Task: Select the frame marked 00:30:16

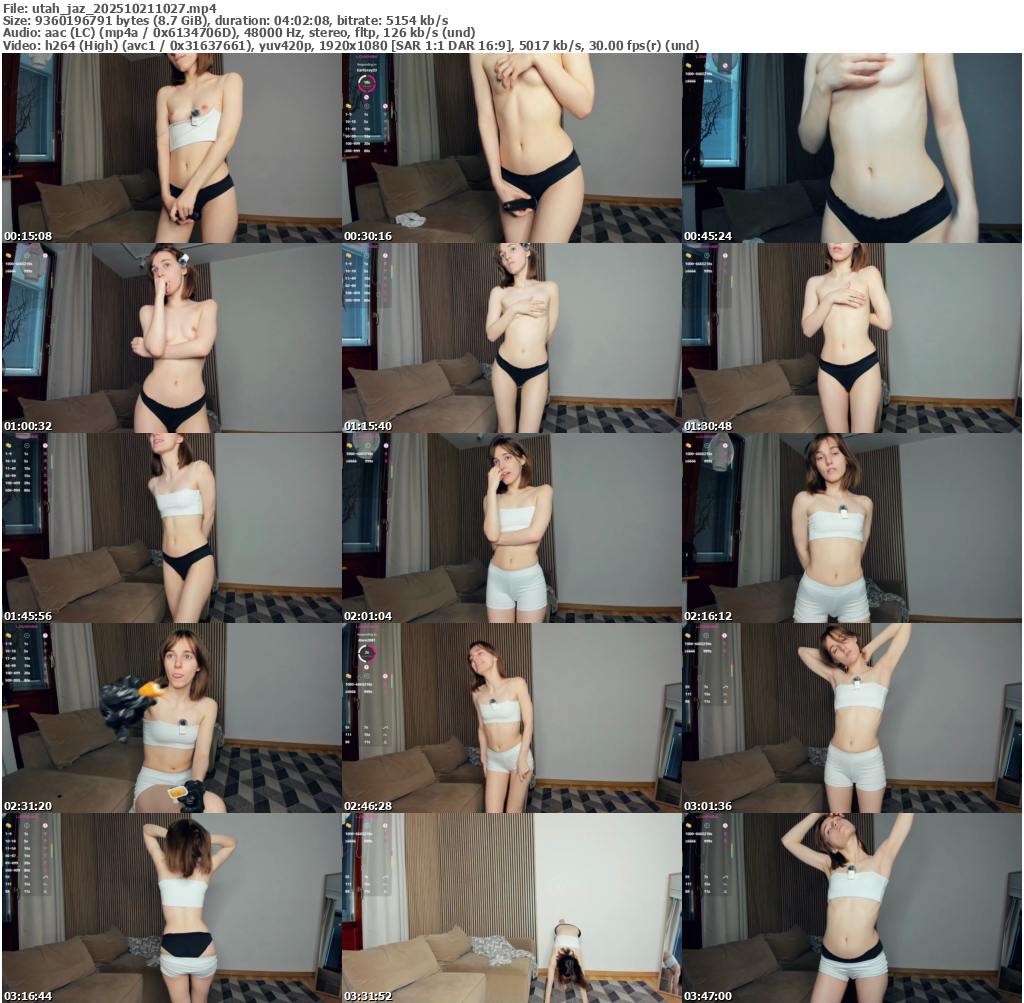Action: pos(511,148)
